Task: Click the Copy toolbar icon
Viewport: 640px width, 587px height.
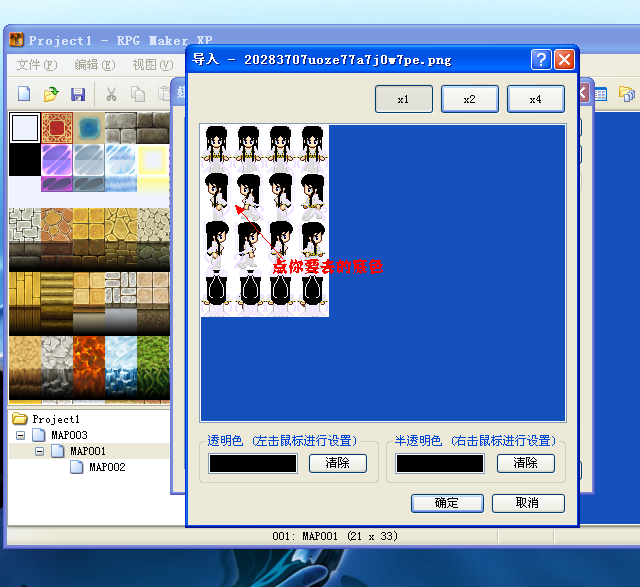Action: click(138, 94)
